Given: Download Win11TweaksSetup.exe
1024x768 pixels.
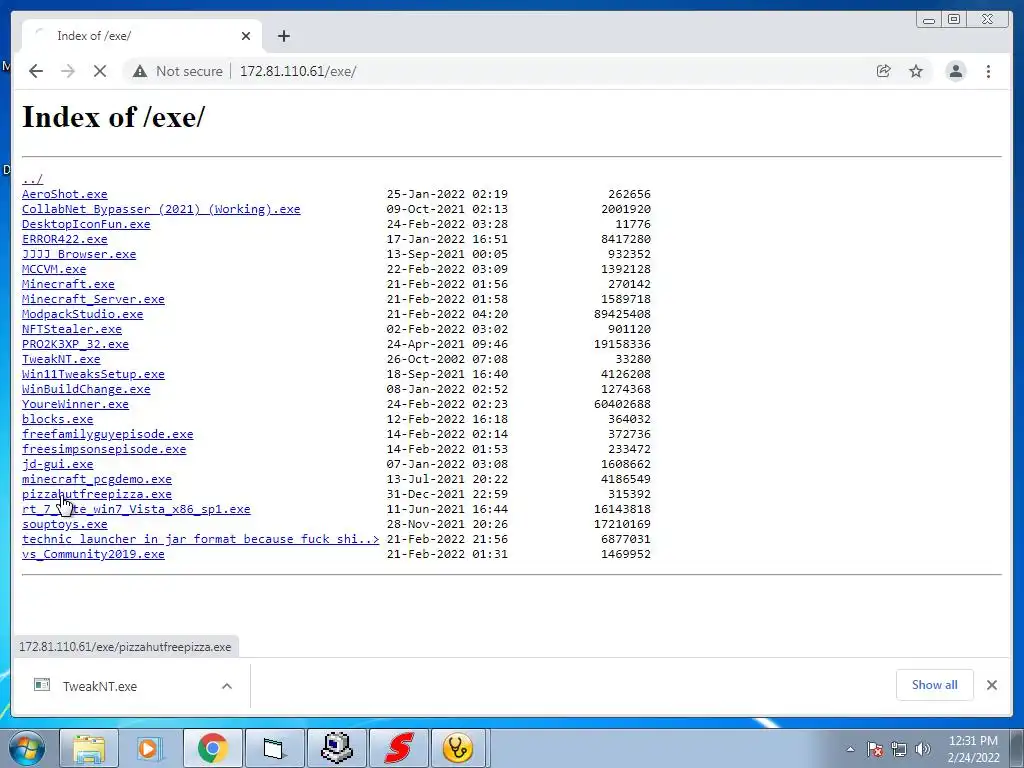Looking at the screenshot, I should click(x=93, y=374).
